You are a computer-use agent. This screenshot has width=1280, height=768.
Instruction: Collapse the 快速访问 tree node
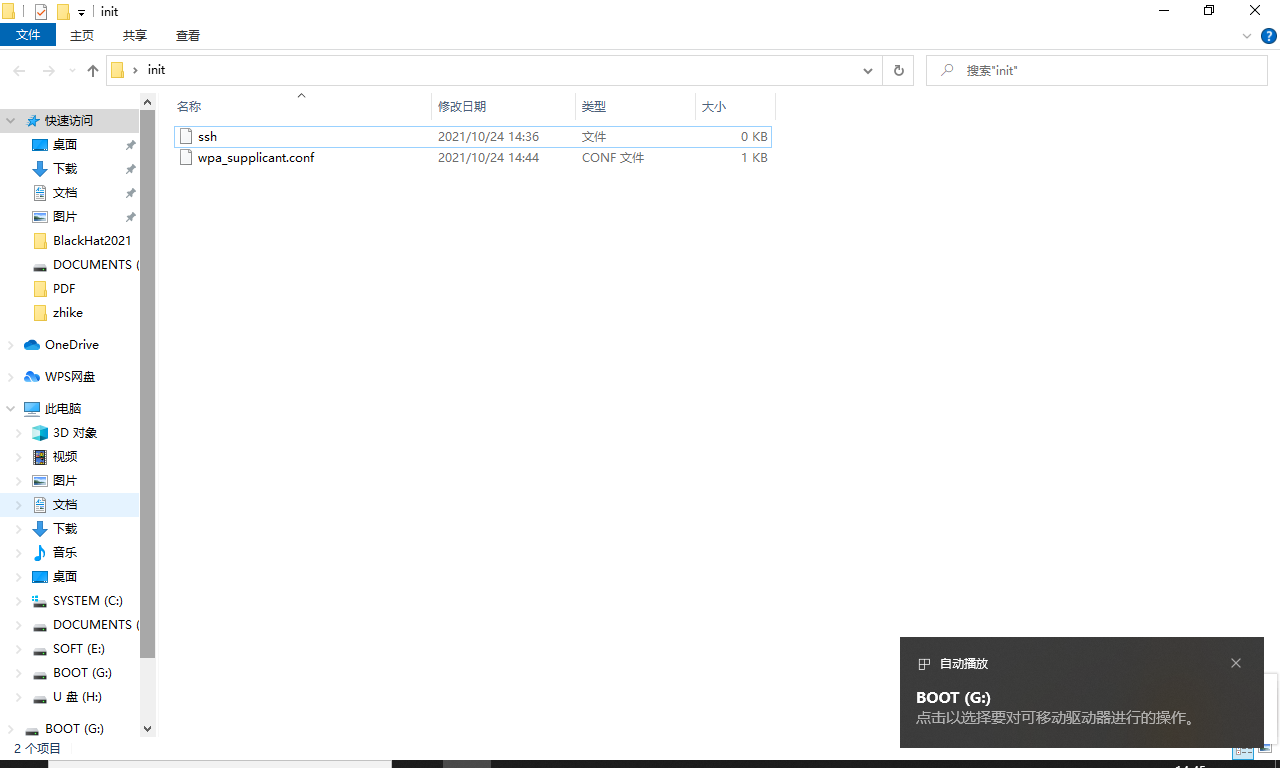11,121
